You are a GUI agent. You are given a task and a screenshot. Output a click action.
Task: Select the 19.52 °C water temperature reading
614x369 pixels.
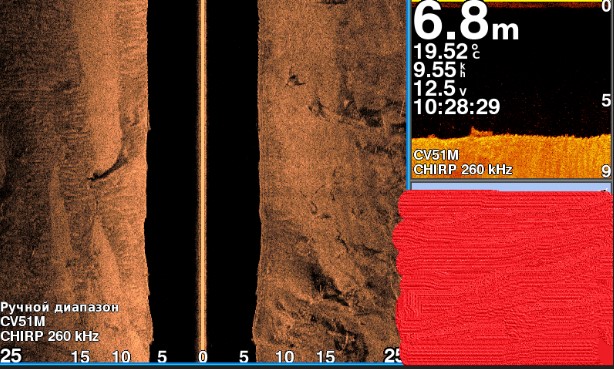click(446, 51)
